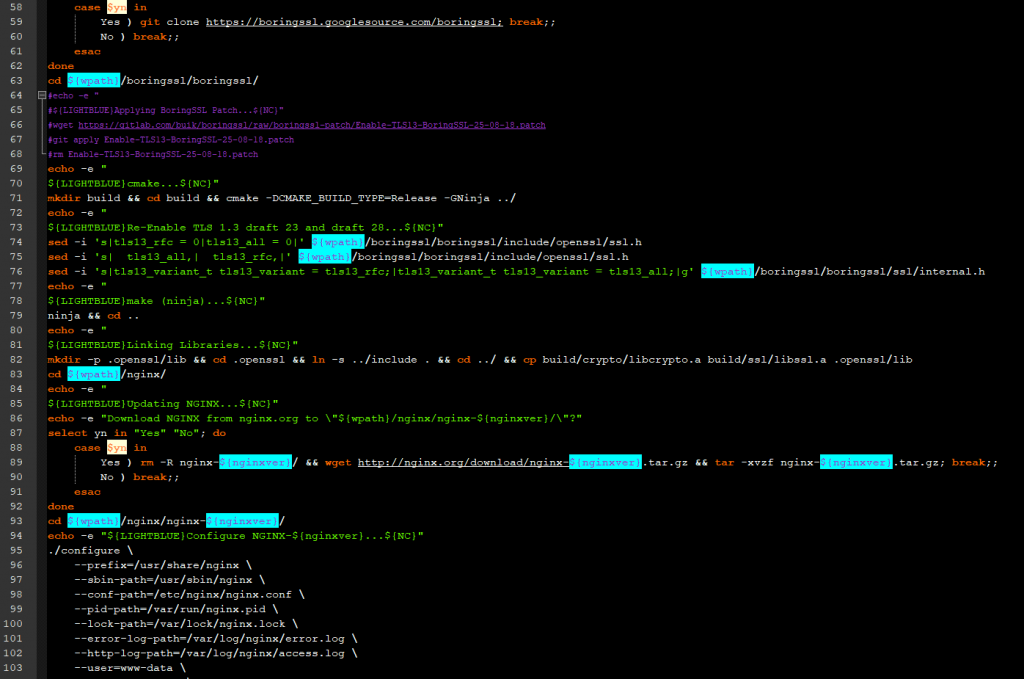The image size is (1024, 679).
Task: Click the ./configure command text
Action: (90, 550)
